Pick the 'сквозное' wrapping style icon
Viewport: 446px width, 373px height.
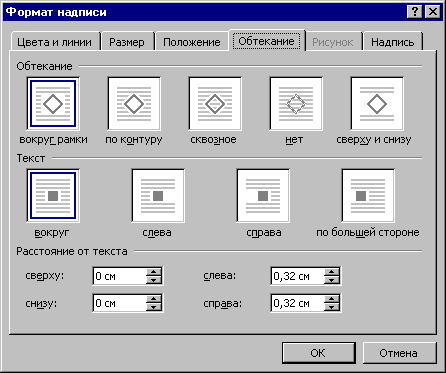coord(215,104)
